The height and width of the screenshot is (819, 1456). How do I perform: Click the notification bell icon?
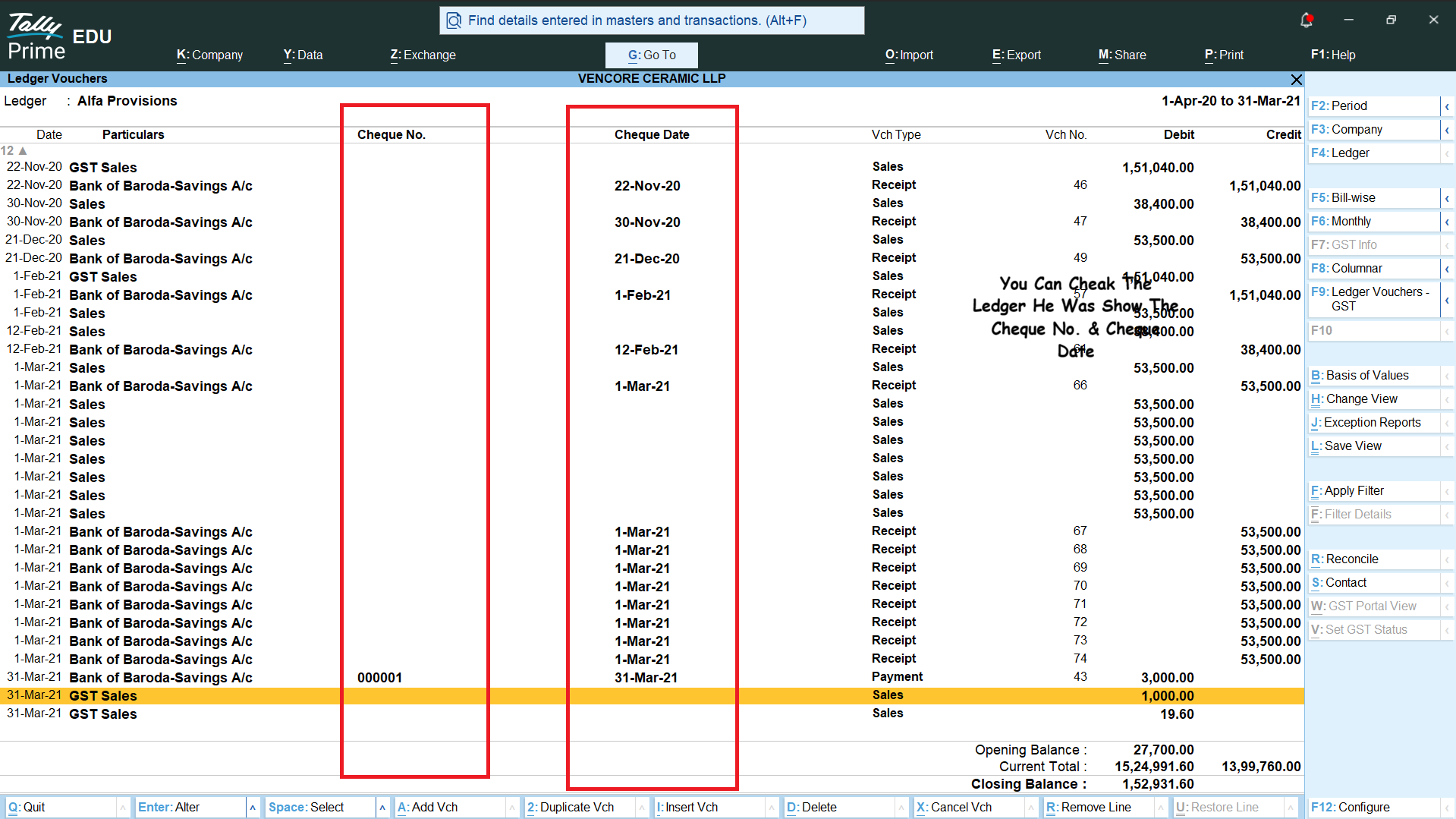(1306, 20)
